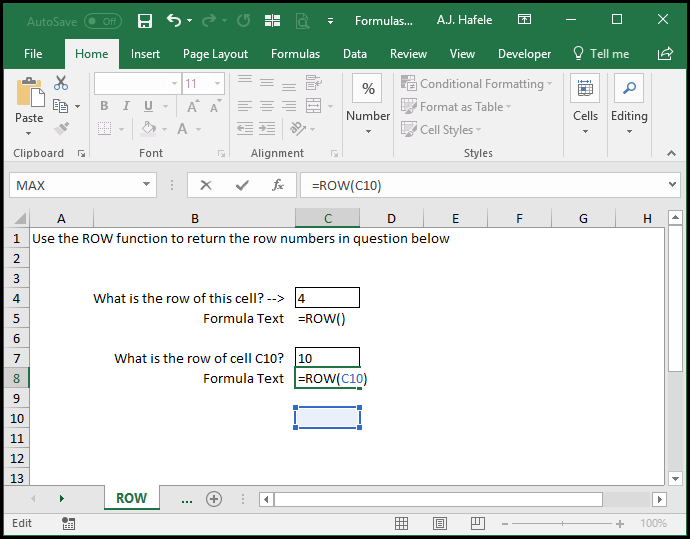
Task: Open the Customize Quick Access Toolbar arrow
Action: pyautogui.click(x=330, y=21)
